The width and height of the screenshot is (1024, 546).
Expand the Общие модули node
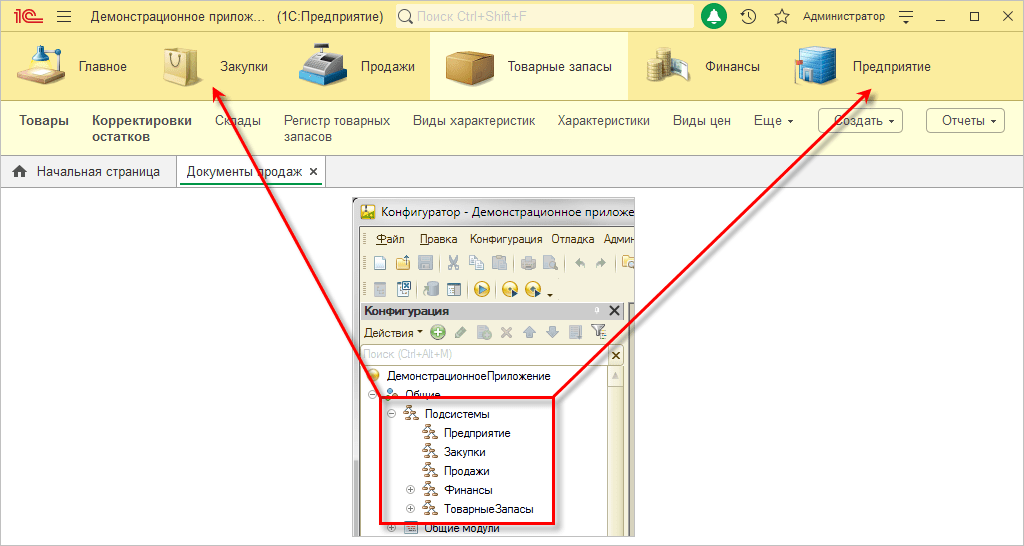coord(391,528)
